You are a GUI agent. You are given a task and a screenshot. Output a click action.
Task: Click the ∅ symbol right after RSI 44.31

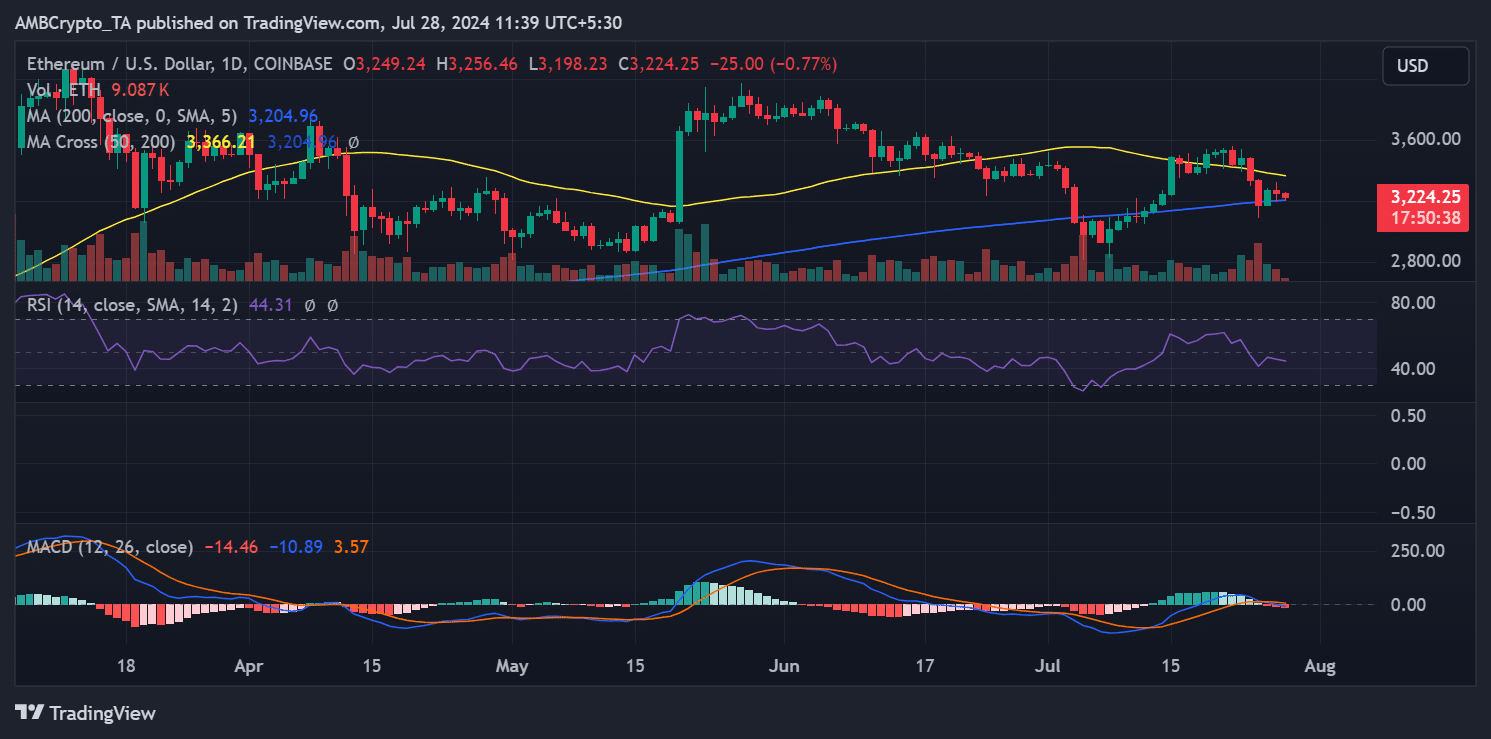[310, 305]
